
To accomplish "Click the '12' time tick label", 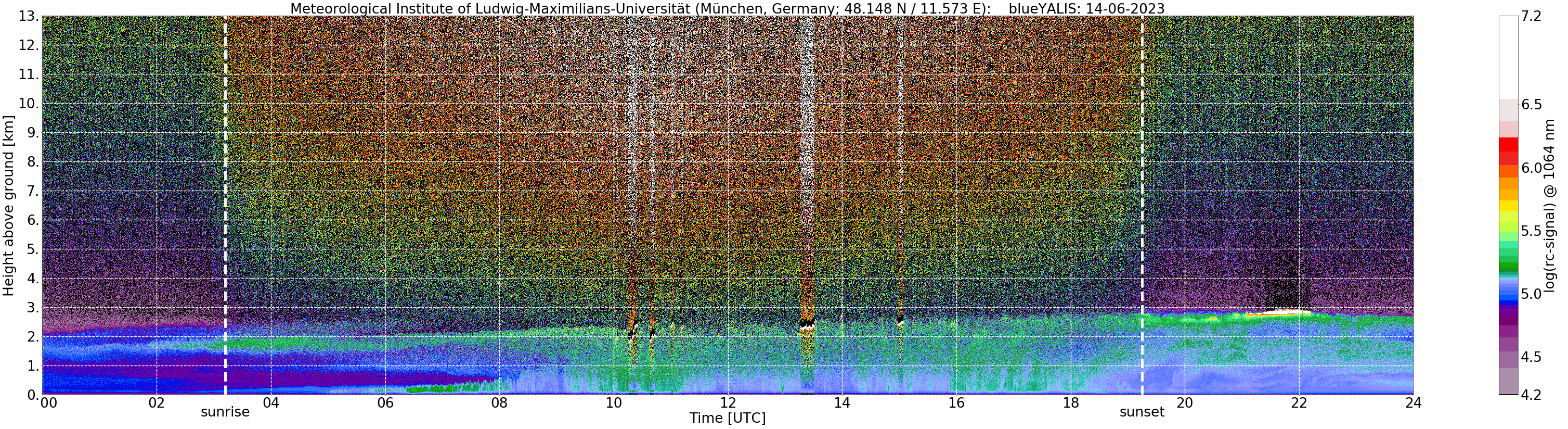I will [728, 403].
